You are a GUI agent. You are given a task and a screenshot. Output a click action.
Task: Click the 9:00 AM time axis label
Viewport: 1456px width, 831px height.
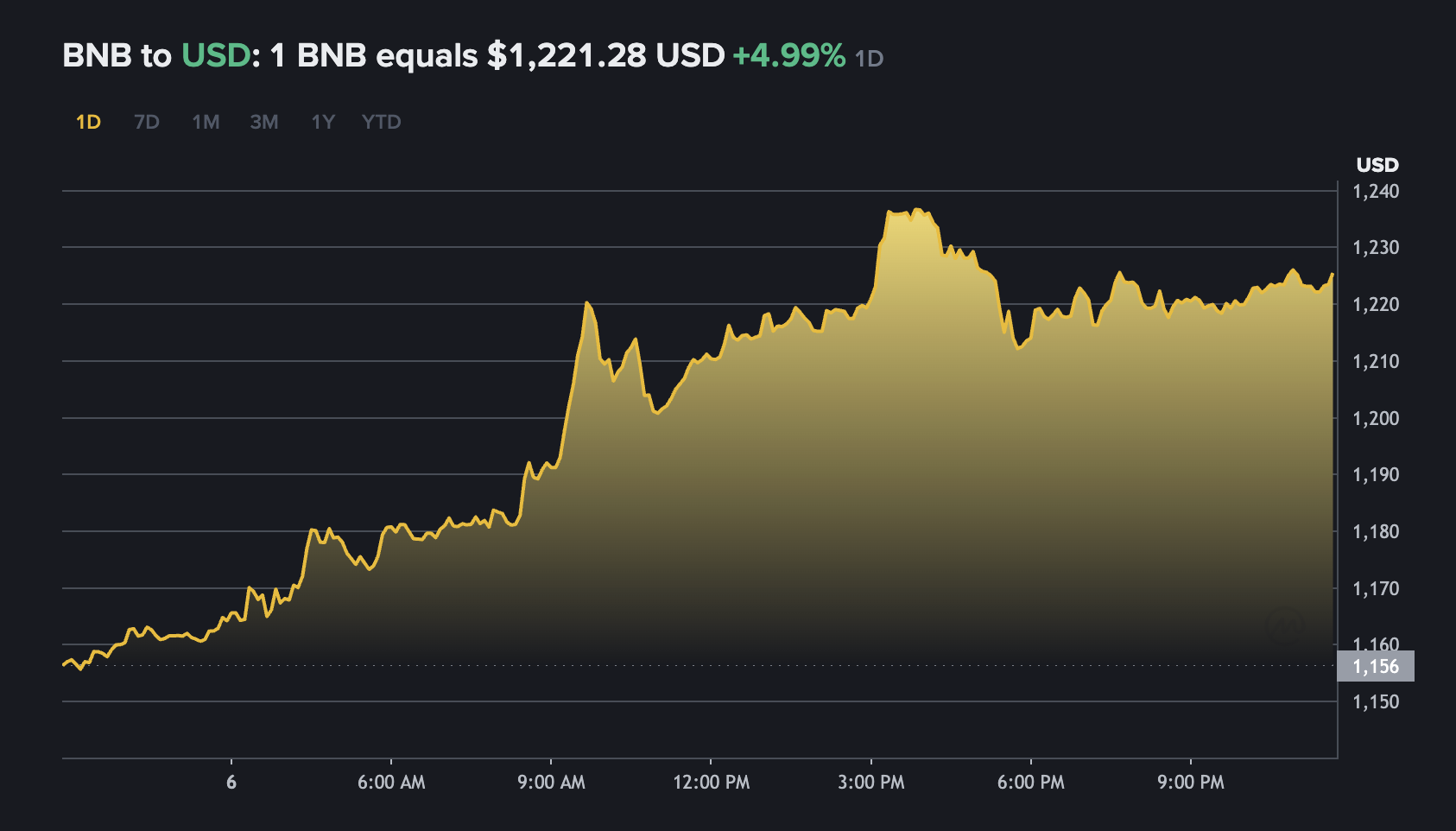(x=551, y=783)
